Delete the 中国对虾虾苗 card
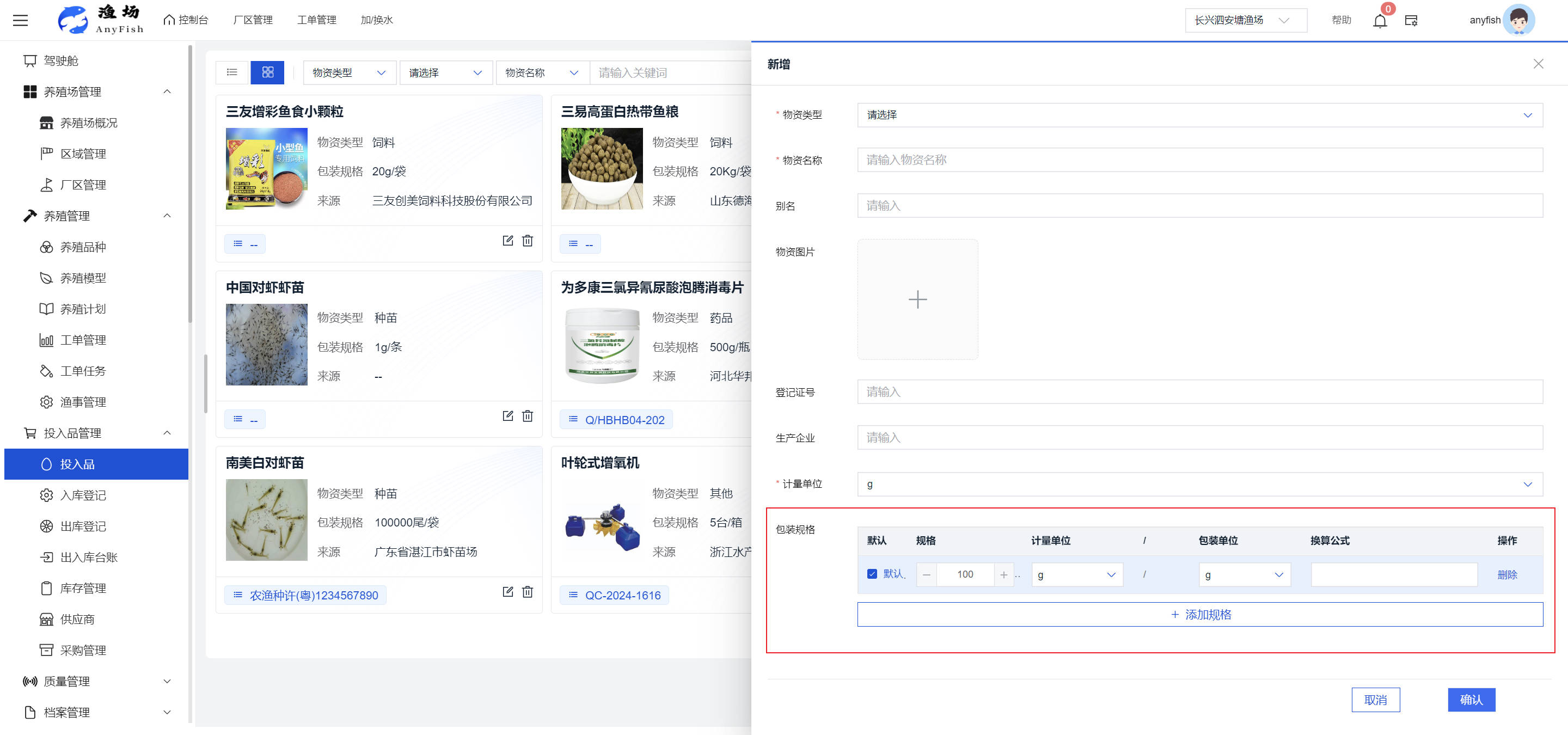1568x735 pixels. pyautogui.click(x=528, y=416)
